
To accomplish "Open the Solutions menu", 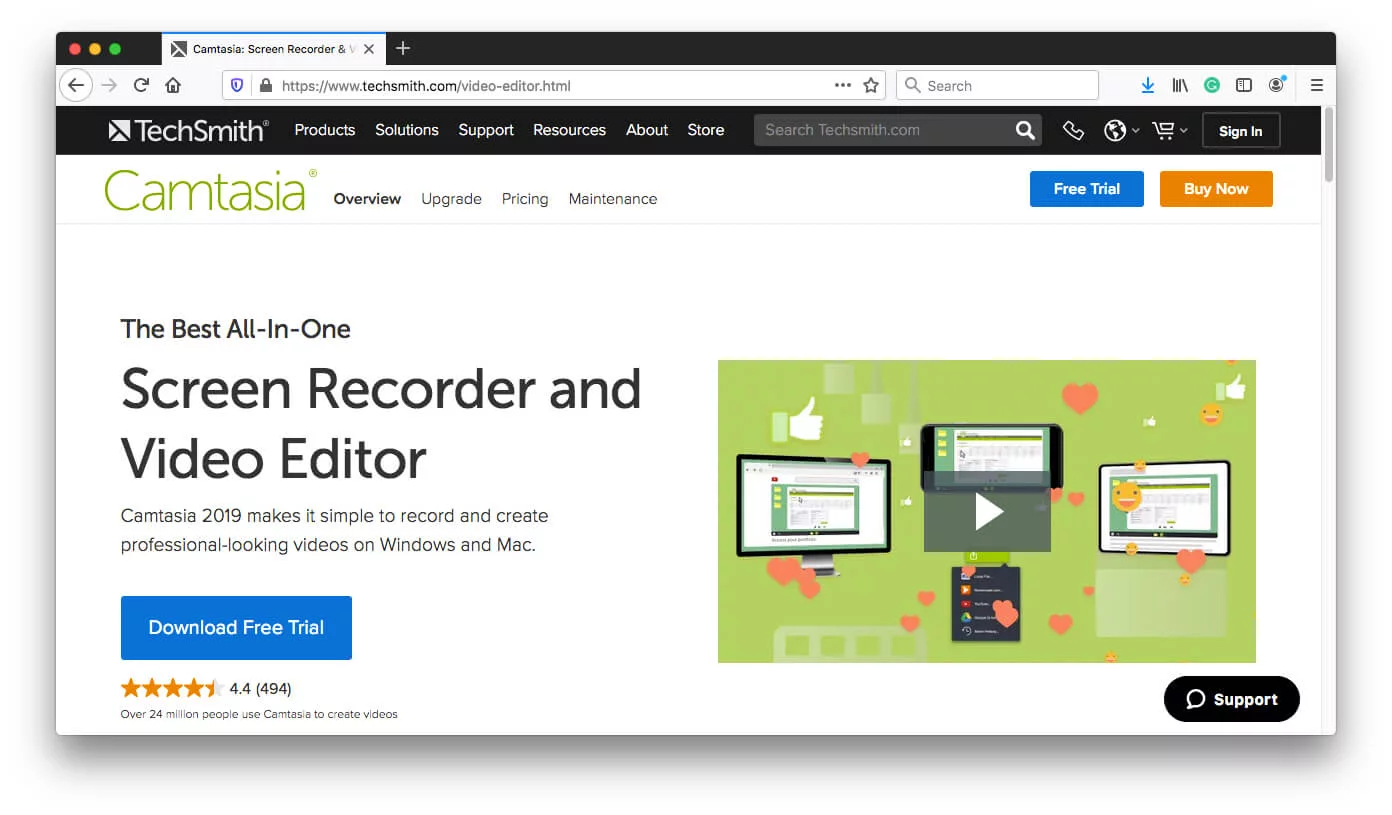I will (407, 130).
